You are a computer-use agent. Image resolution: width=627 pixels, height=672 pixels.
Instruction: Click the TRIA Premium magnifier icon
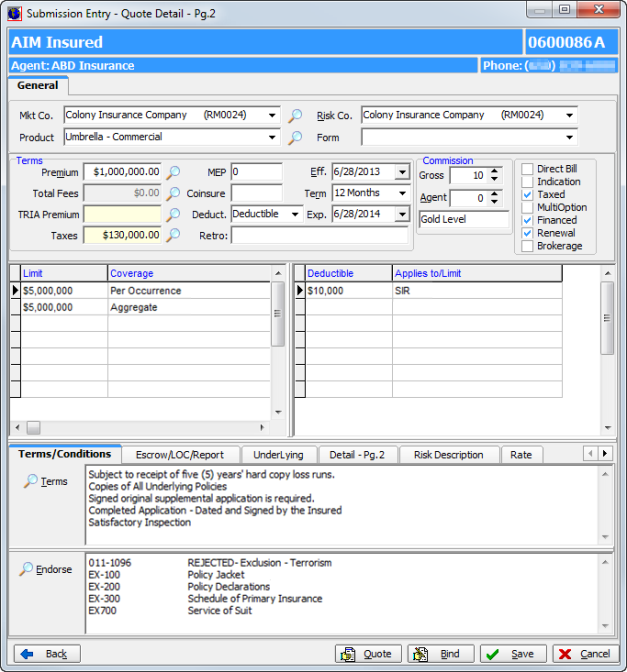tap(173, 215)
